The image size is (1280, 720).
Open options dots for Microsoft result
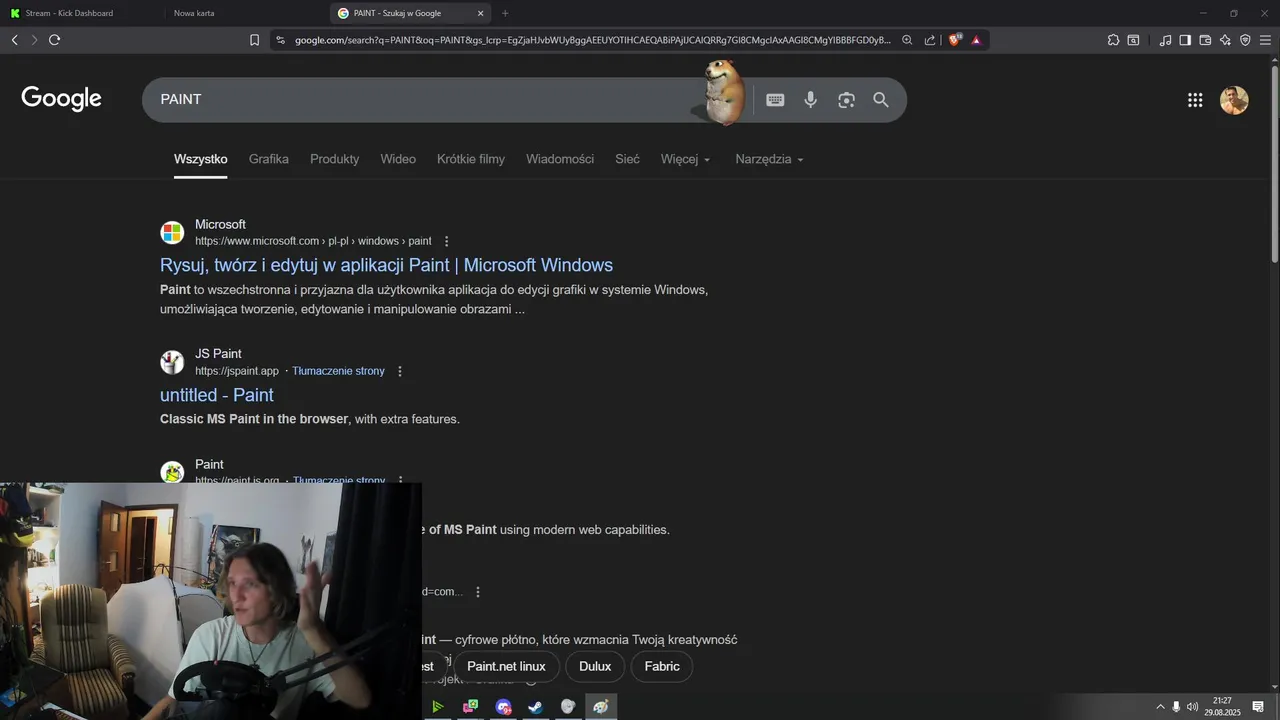(447, 241)
